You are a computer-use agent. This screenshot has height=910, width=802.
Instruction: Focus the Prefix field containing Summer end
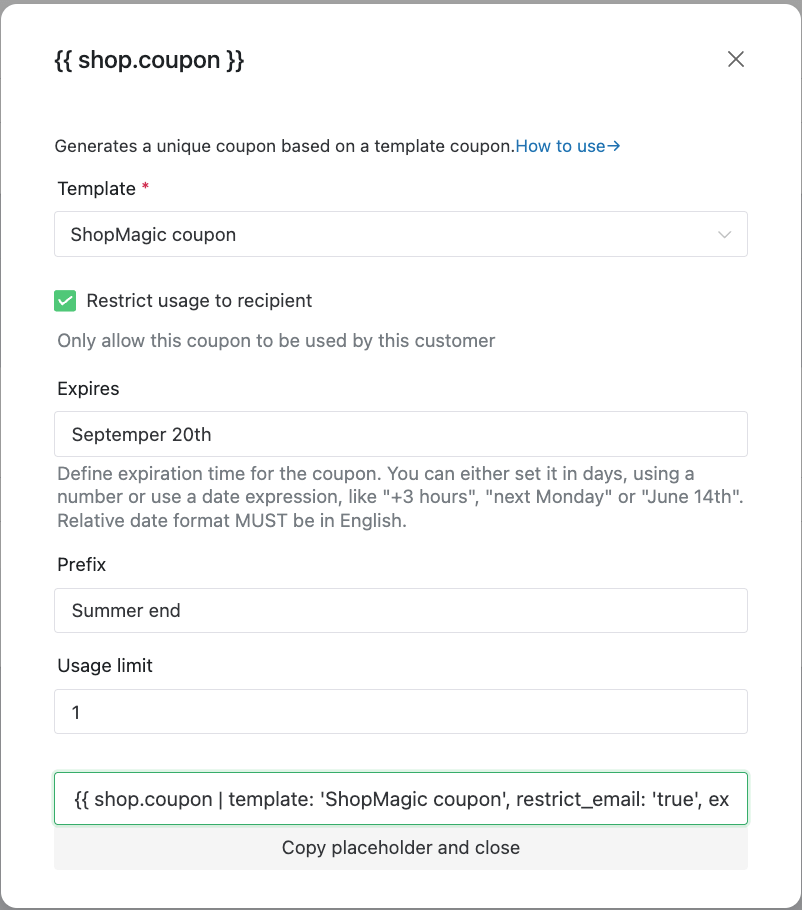[x=400, y=611]
